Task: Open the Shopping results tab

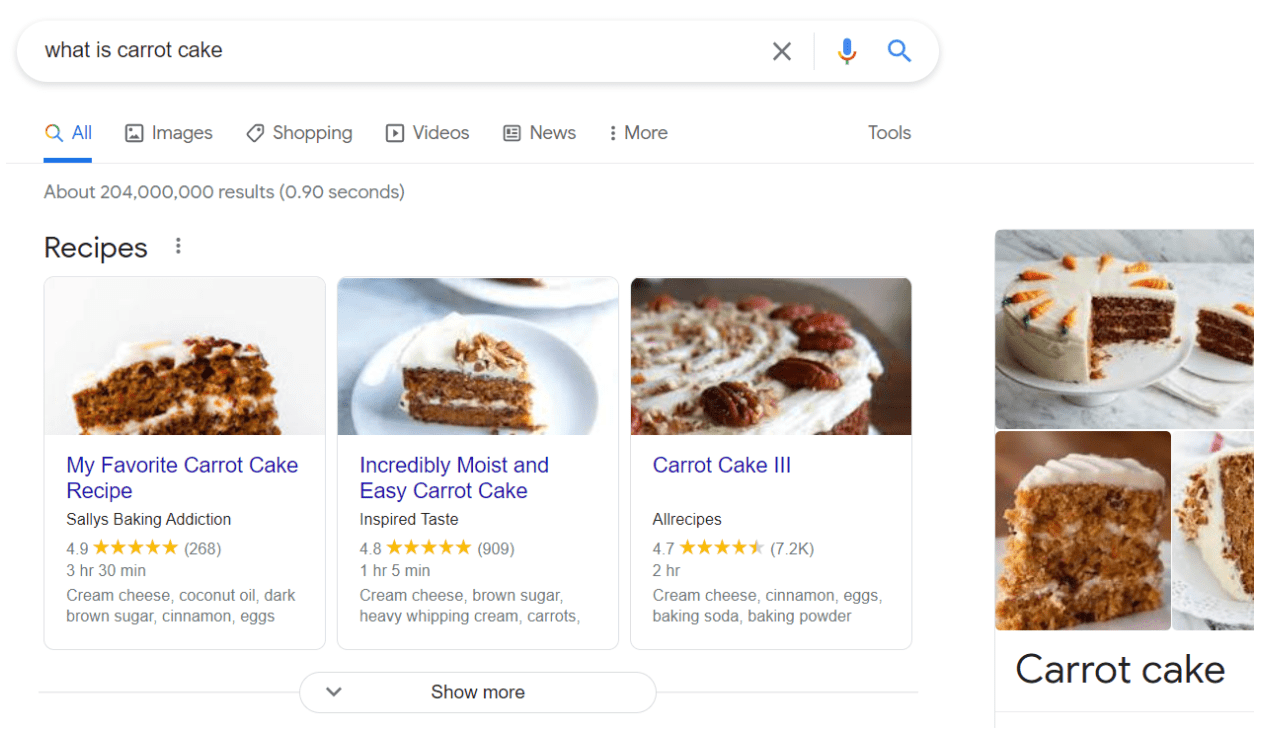Action: point(299,133)
